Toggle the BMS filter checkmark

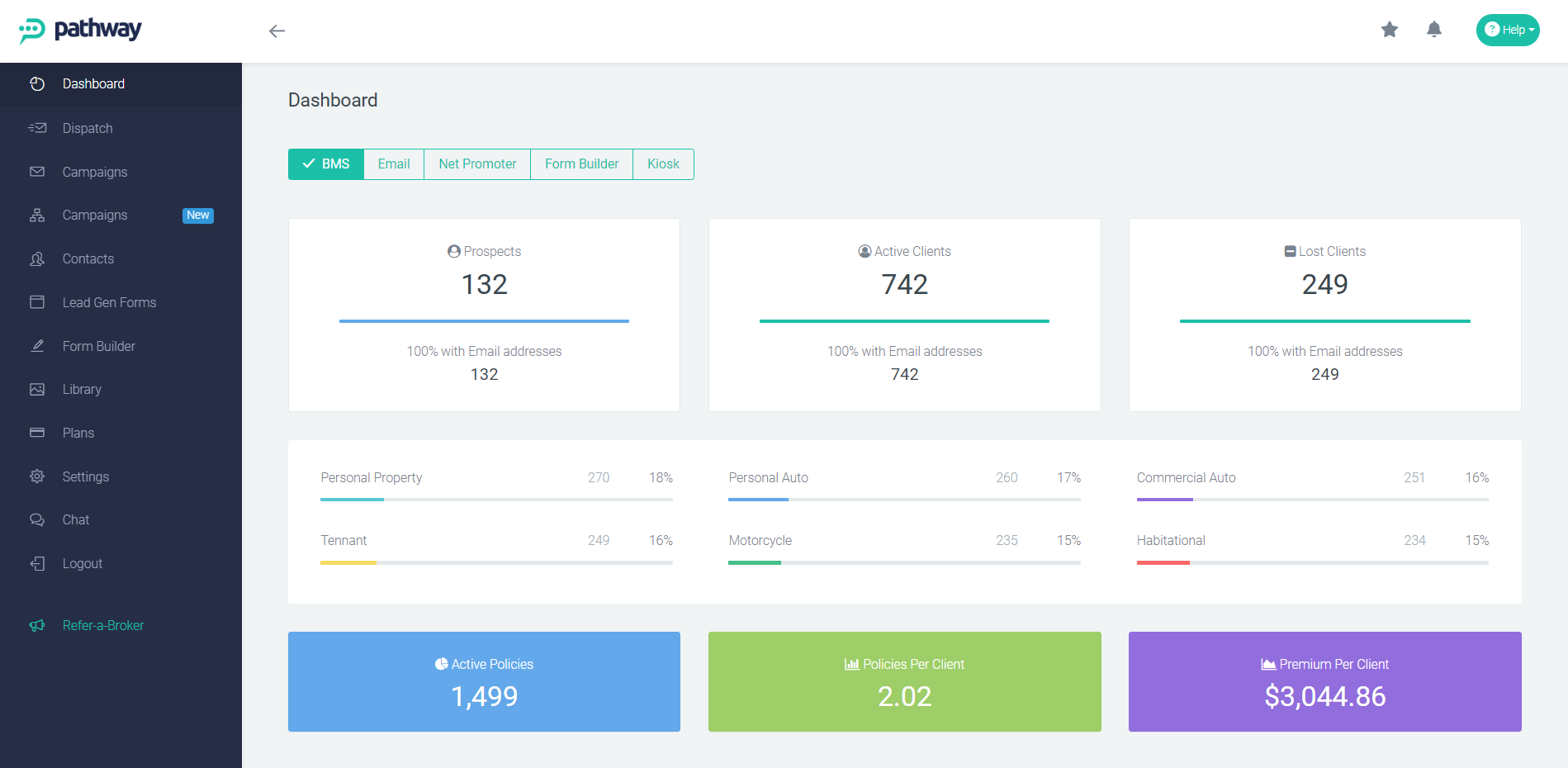coord(309,164)
